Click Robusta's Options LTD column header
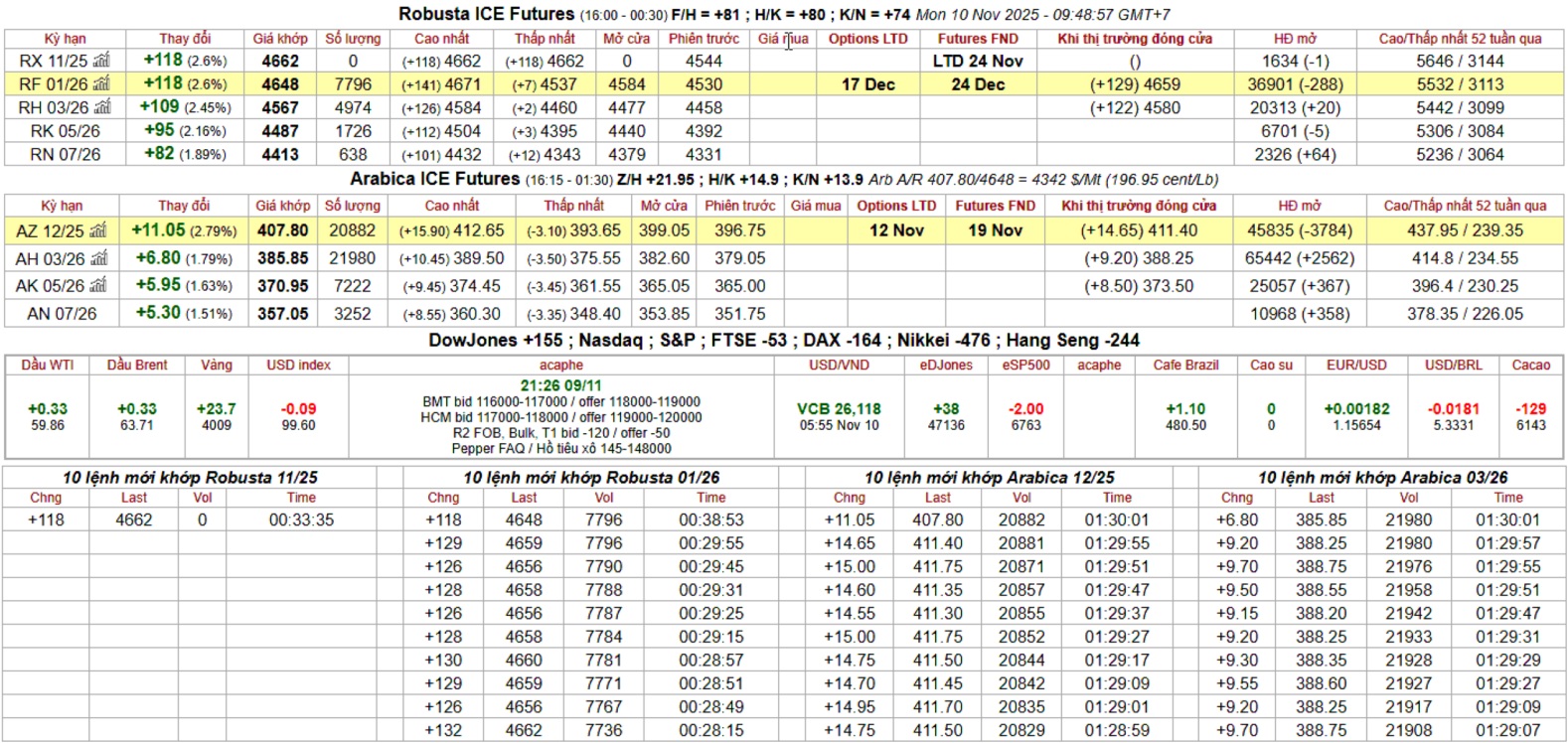 pos(867,39)
